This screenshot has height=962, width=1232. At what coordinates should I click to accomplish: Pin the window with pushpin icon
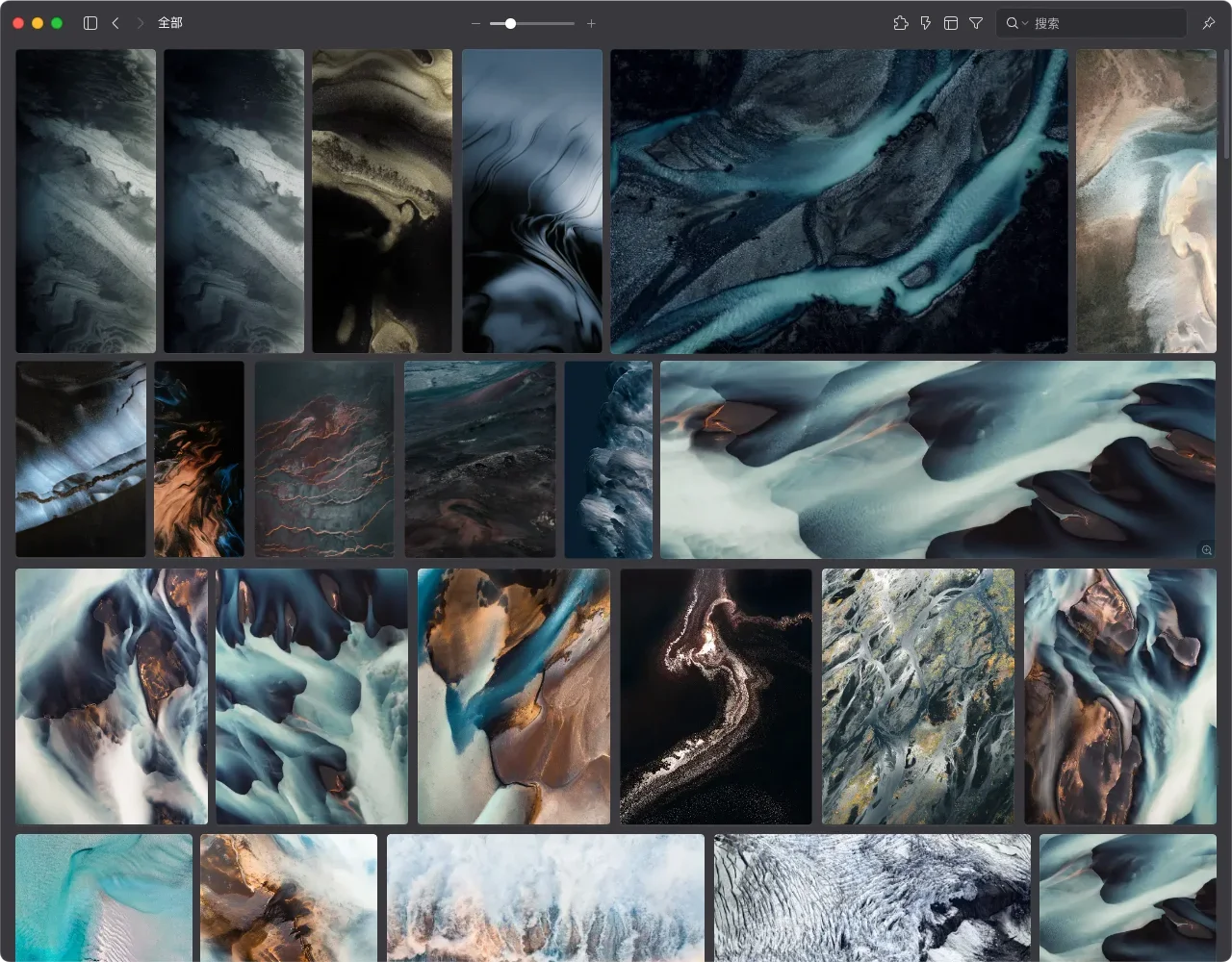pyautogui.click(x=1209, y=23)
